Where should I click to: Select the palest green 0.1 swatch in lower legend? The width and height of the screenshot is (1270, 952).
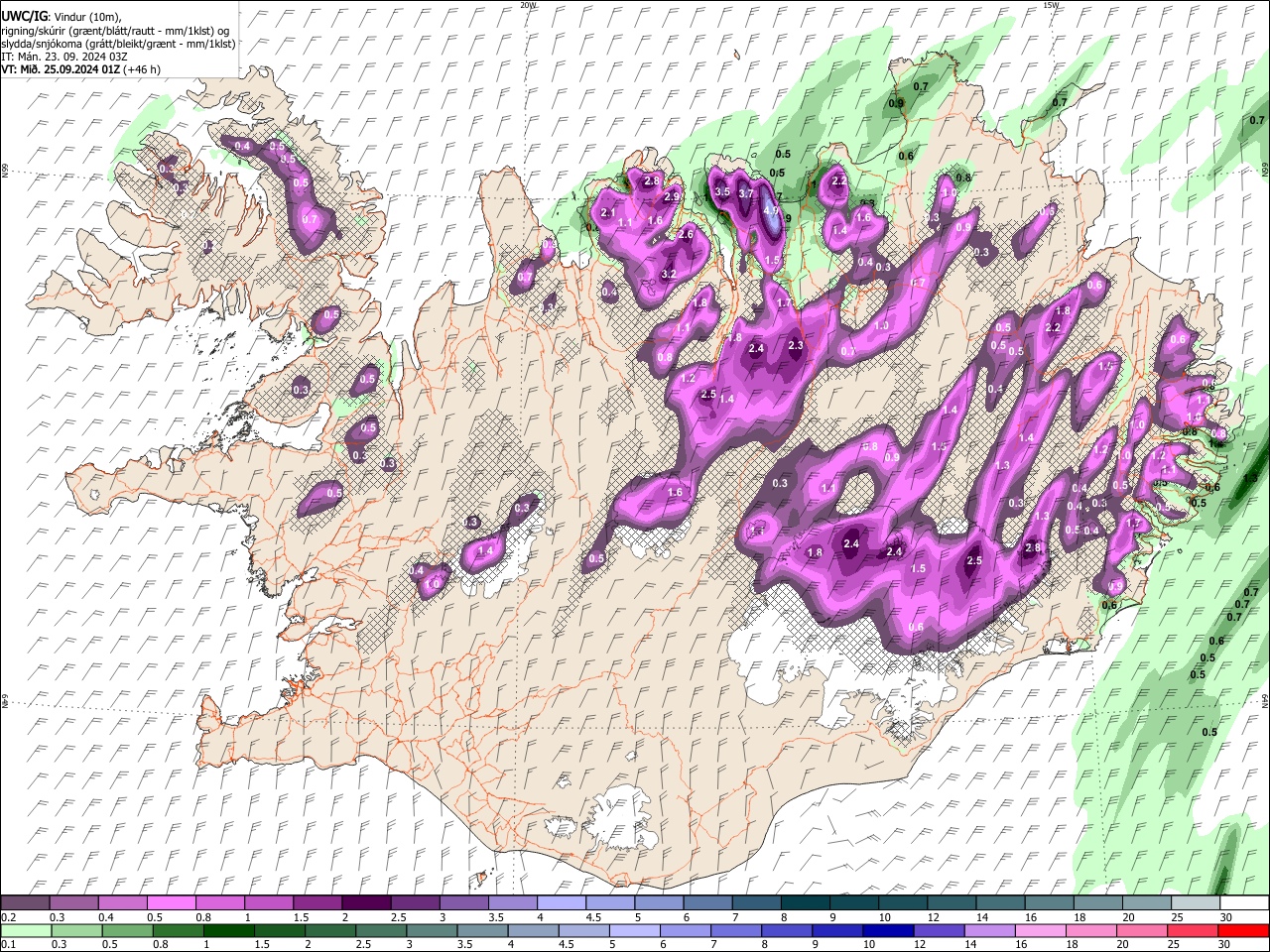26,930
